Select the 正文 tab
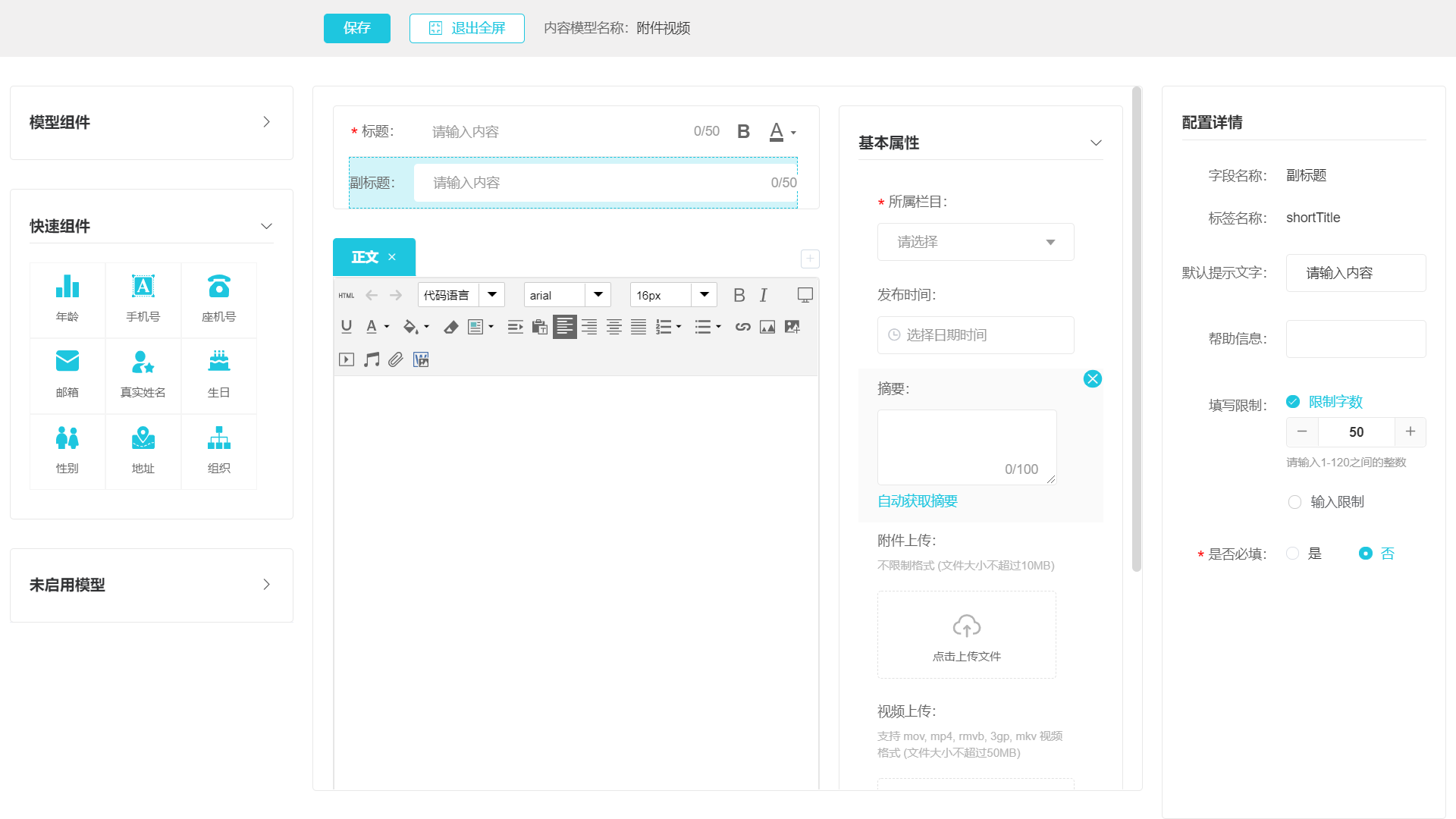Viewport: 1456px width, 819px height. coord(365,257)
